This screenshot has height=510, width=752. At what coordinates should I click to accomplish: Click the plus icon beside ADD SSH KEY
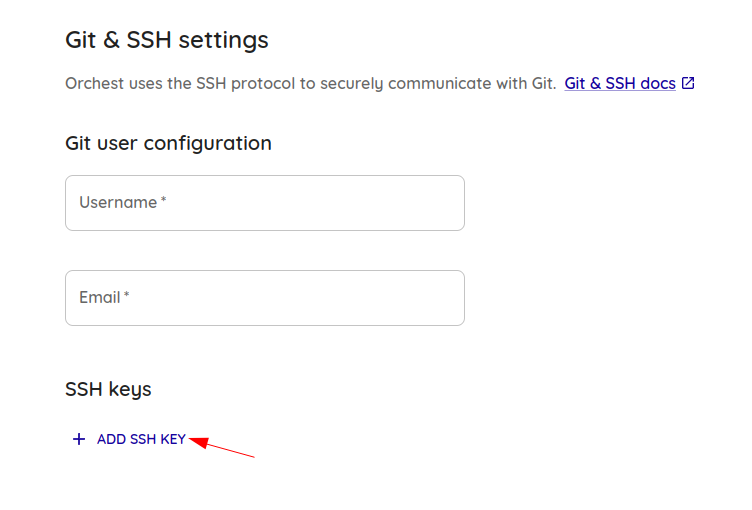pos(79,439)
